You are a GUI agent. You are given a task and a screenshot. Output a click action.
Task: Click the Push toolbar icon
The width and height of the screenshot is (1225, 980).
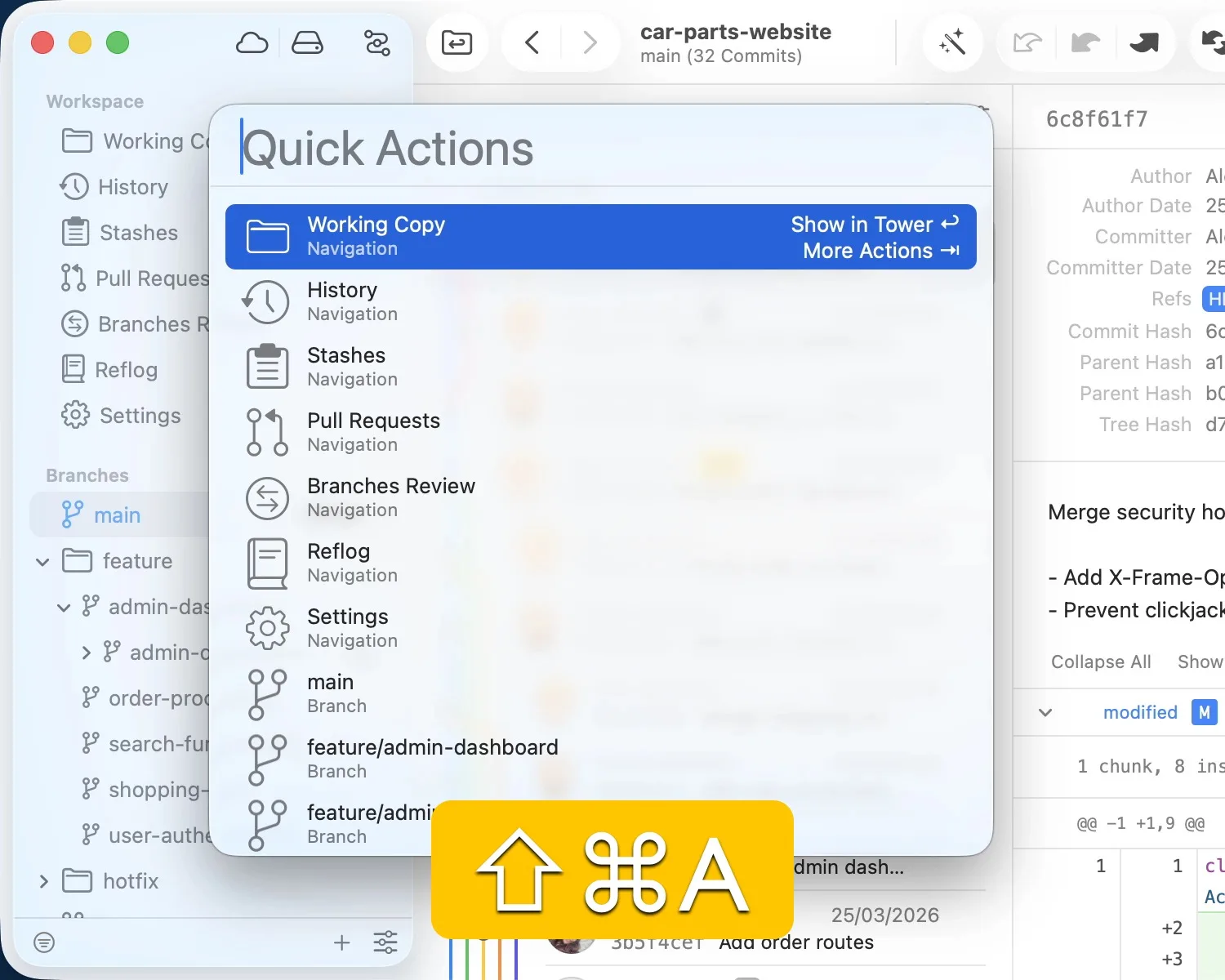tap(1144, 42)
